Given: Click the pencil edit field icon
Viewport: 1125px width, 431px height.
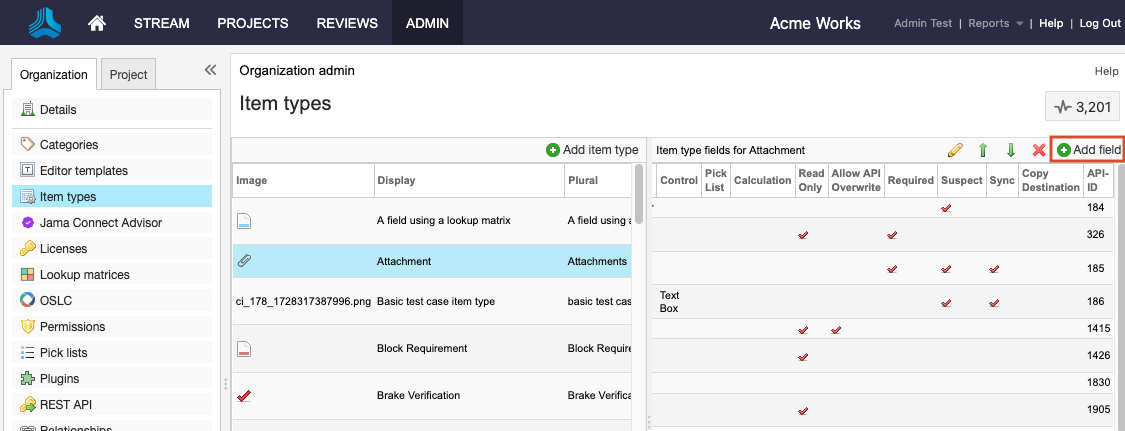Looking at the screenshot, I should tap(955, 150).
